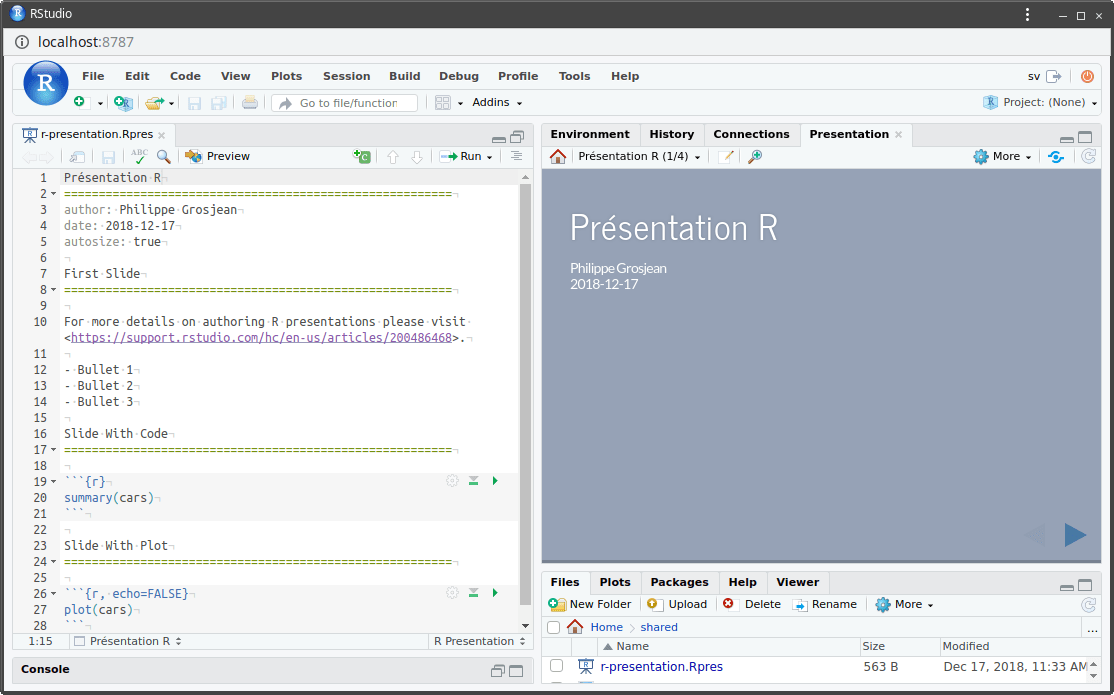Click the Delete button in Files pane
Viewport: 1114px width, 695px height.
(752, 605)
